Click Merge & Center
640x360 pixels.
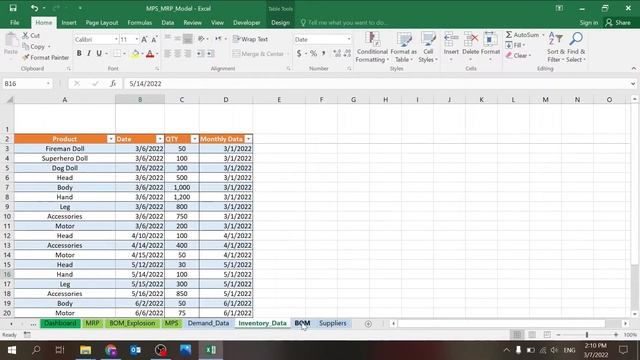[x=258, y=53]
